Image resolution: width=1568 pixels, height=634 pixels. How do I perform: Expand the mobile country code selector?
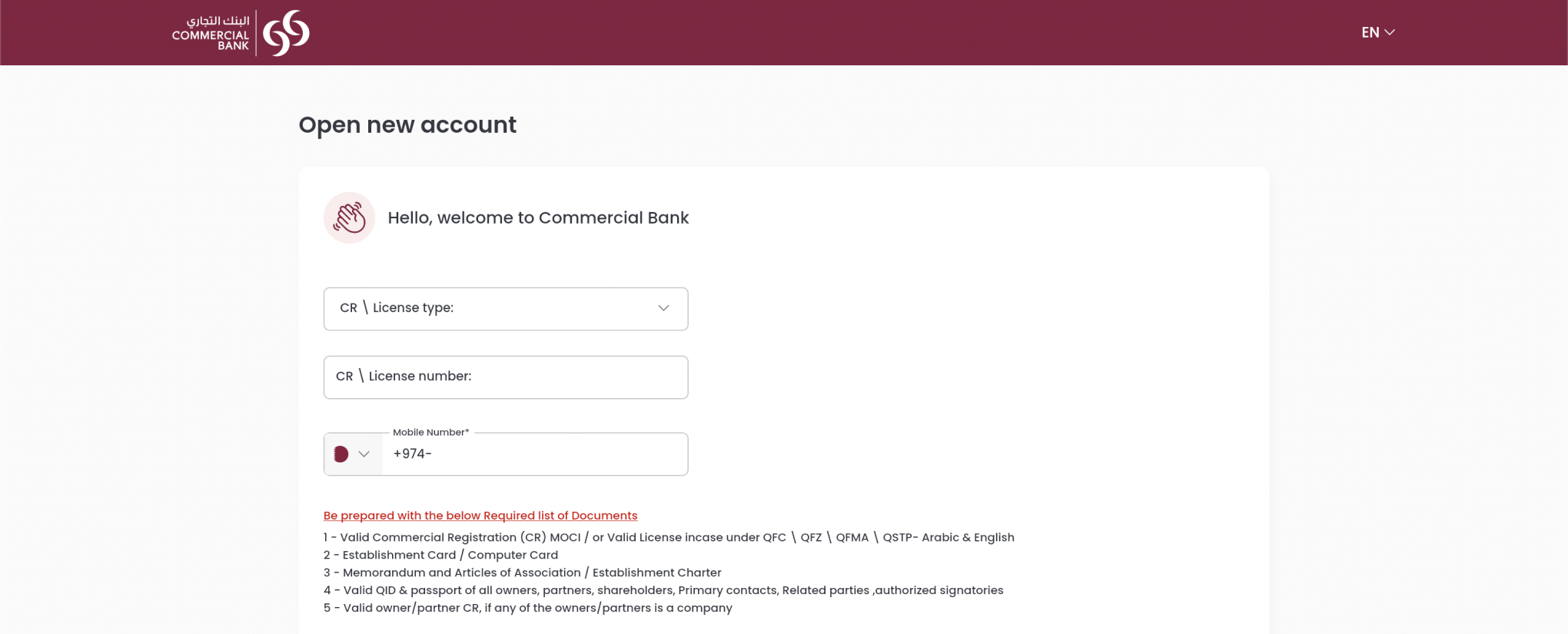coord(352,453)
